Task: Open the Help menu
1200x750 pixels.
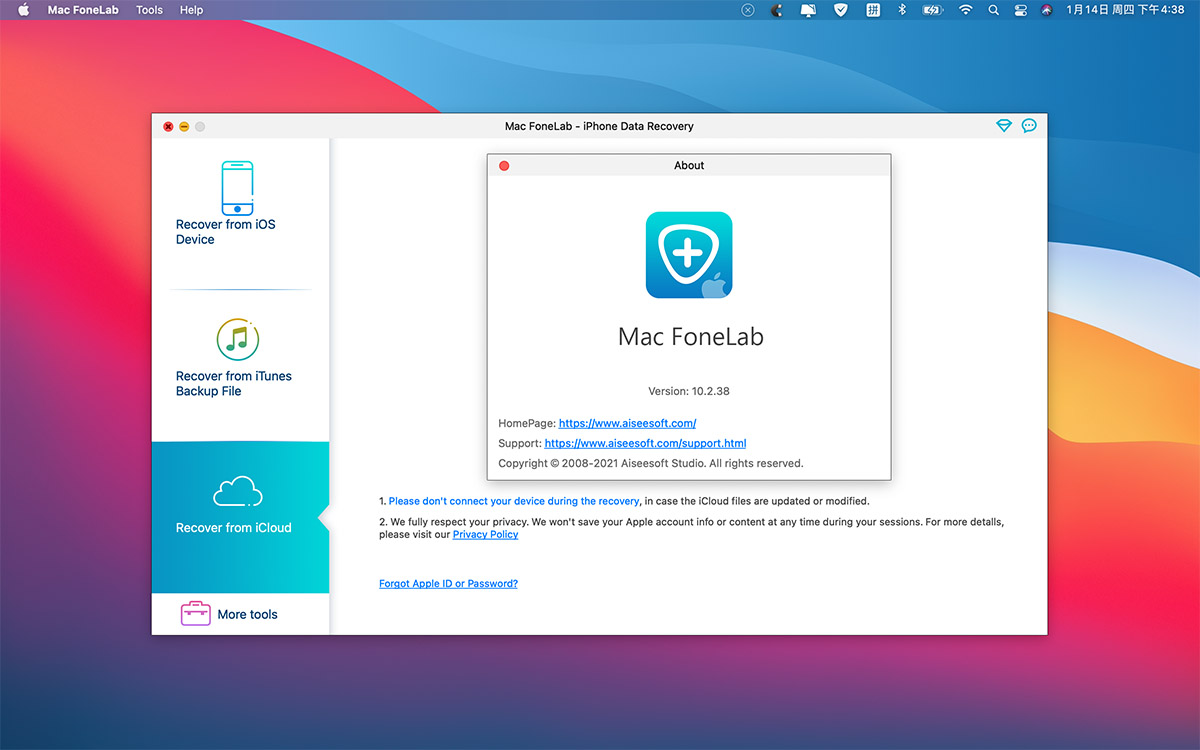Action: pos(191,10)
